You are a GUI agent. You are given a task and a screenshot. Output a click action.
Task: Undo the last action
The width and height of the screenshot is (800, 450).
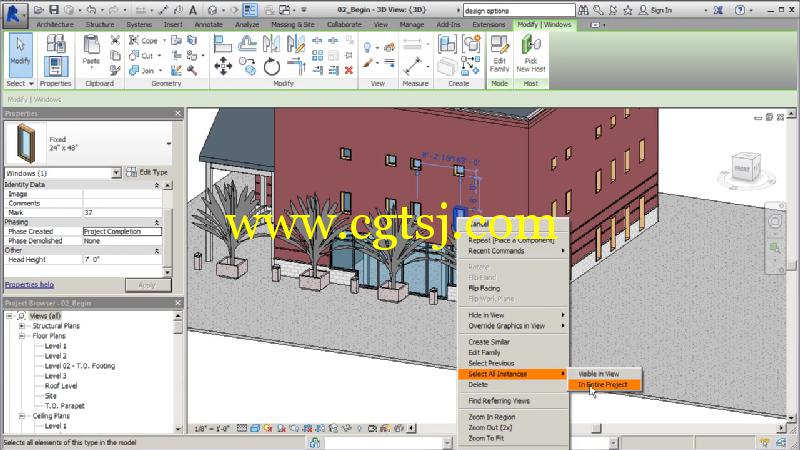[x=91, y=10]
